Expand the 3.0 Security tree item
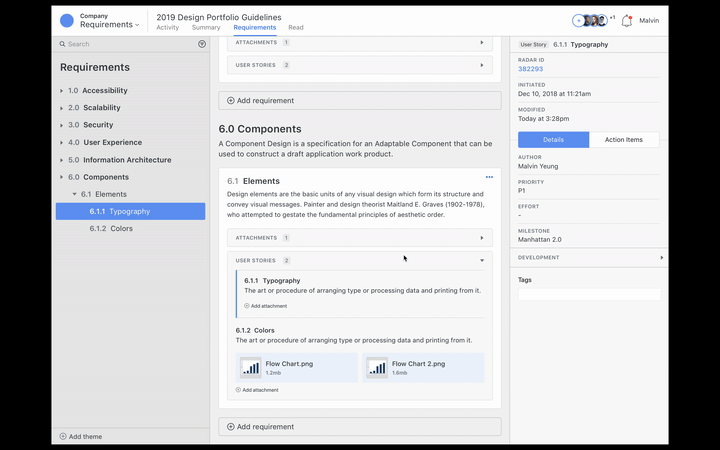The width and height of the screenshot is (720, 450). (62, 125)
